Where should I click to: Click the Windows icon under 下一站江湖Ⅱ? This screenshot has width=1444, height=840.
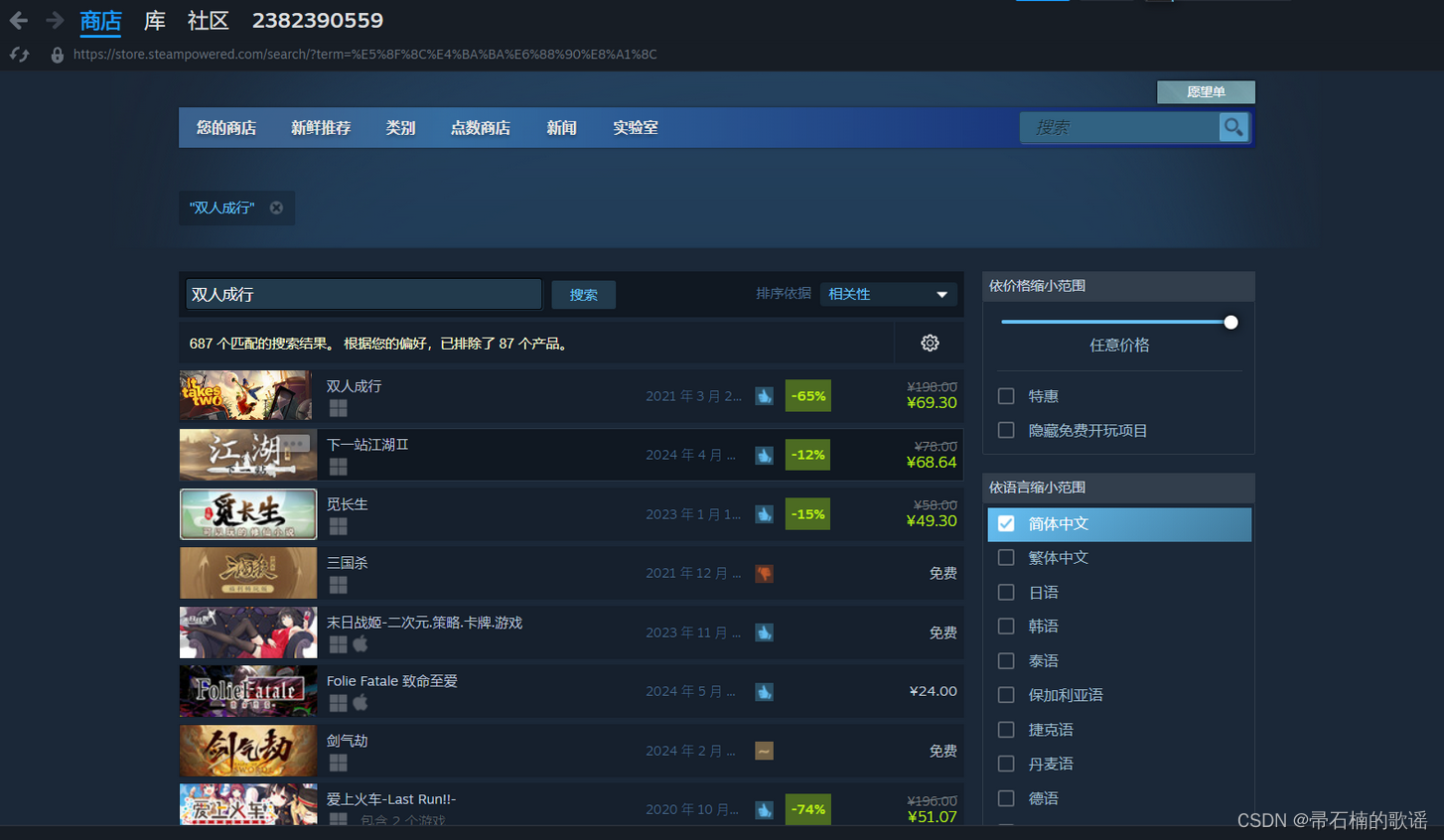coord(339,467)
